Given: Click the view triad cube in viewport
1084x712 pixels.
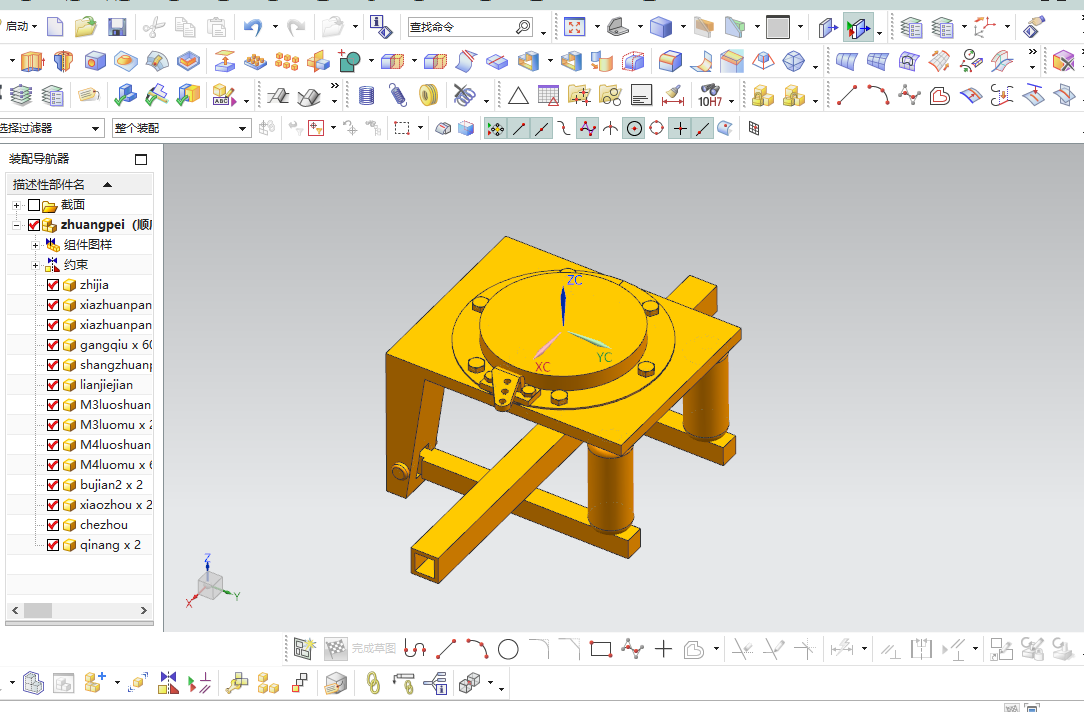Looking at the screenshot, I should click(x=209, y=586).
